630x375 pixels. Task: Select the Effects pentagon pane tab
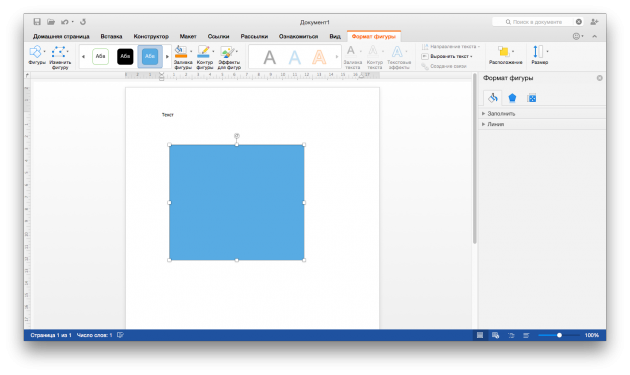click(512, 98)
